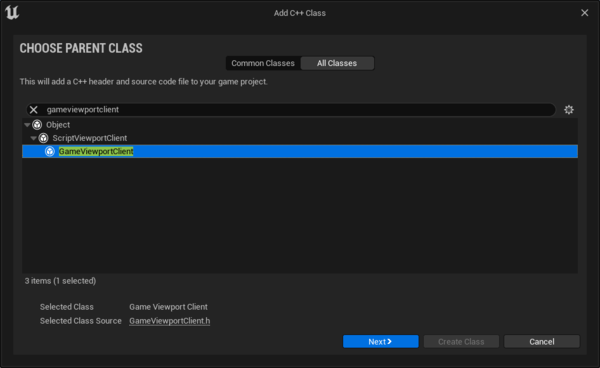Click Next to continue
600x368 pixels.
(x=381, y=342)
